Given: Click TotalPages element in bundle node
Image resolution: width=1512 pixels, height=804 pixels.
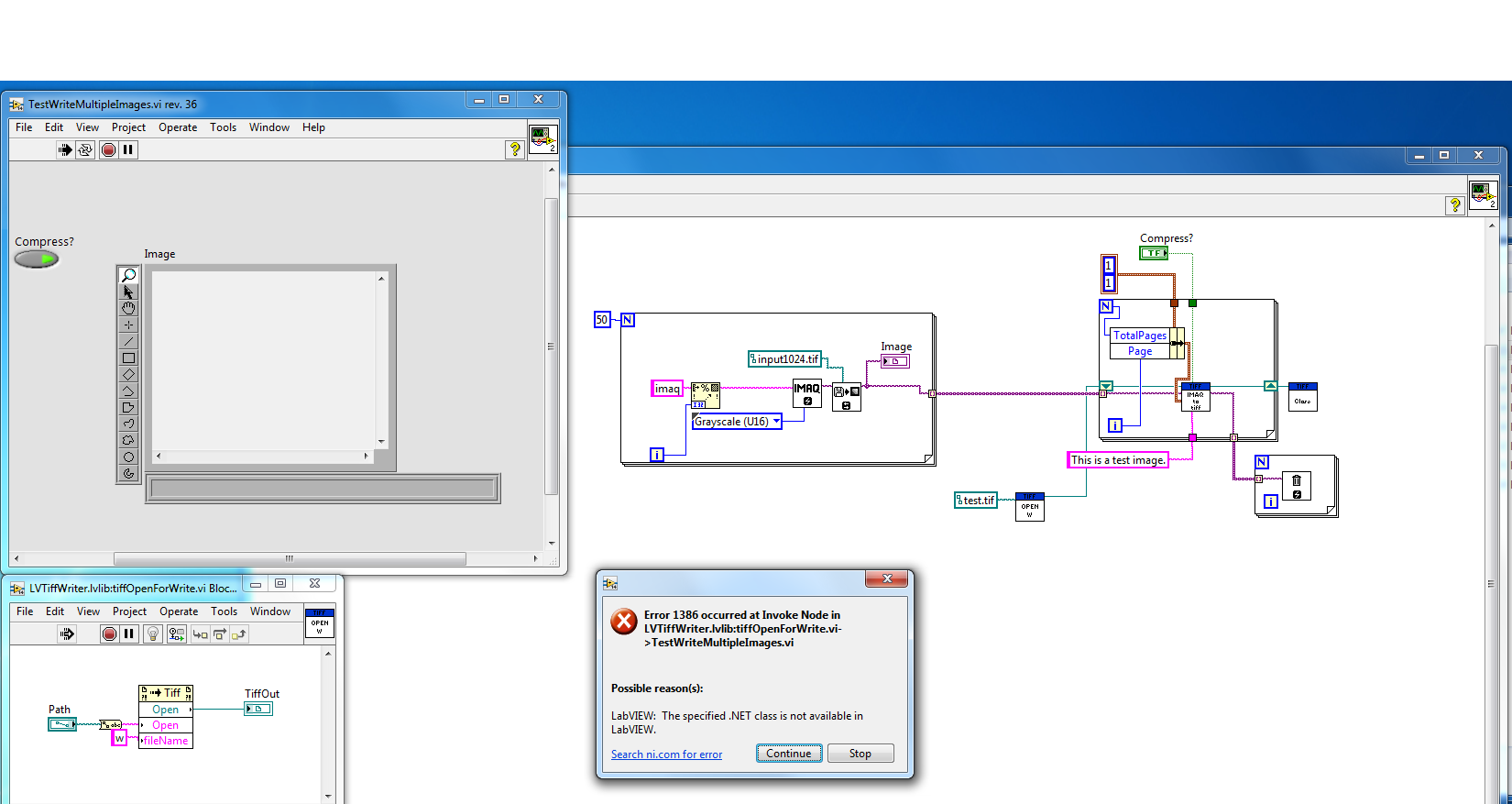Looking at the screenshot, I should 1140,336.
